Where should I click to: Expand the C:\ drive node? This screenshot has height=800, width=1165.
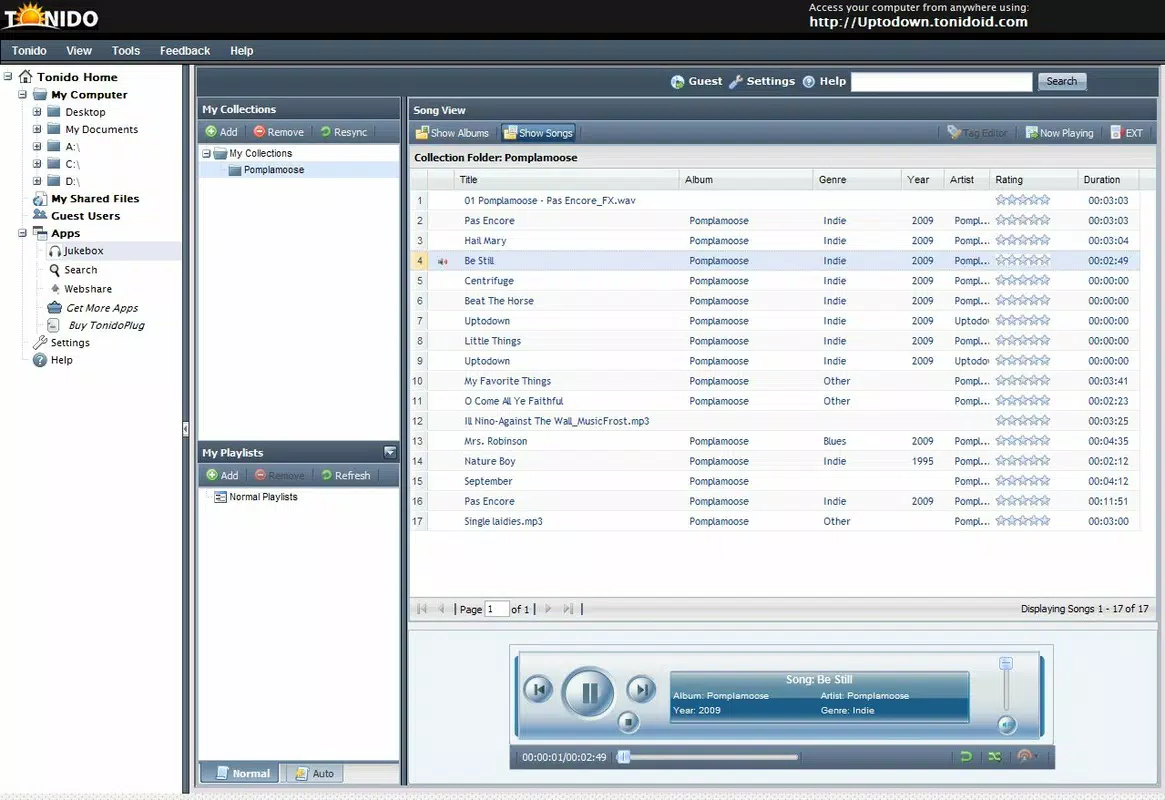[37, 163]
